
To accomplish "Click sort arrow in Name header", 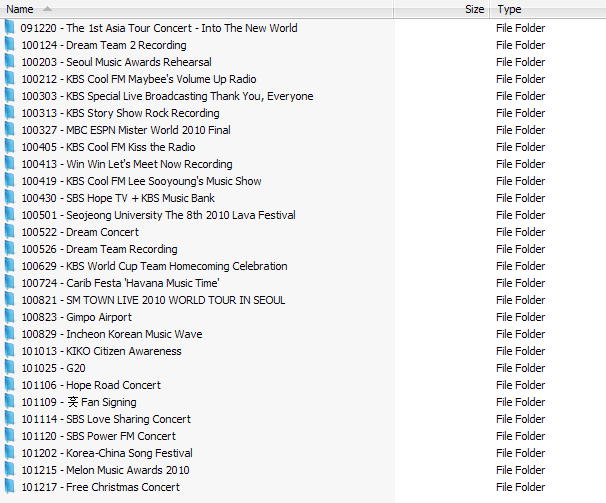I will point(48,9).
